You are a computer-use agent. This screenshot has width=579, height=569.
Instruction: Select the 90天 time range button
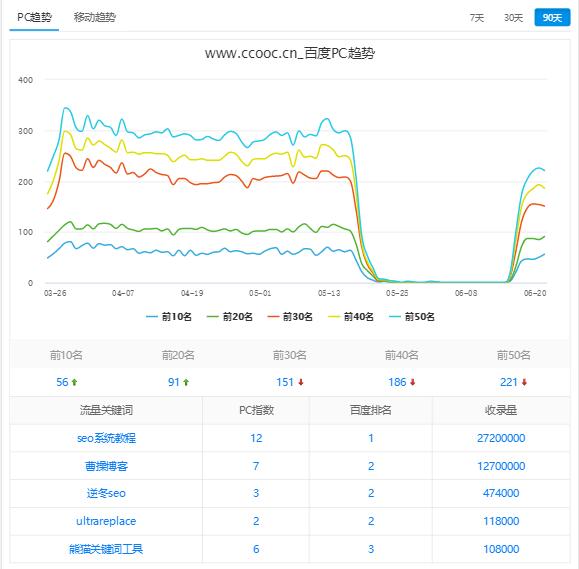552,18
